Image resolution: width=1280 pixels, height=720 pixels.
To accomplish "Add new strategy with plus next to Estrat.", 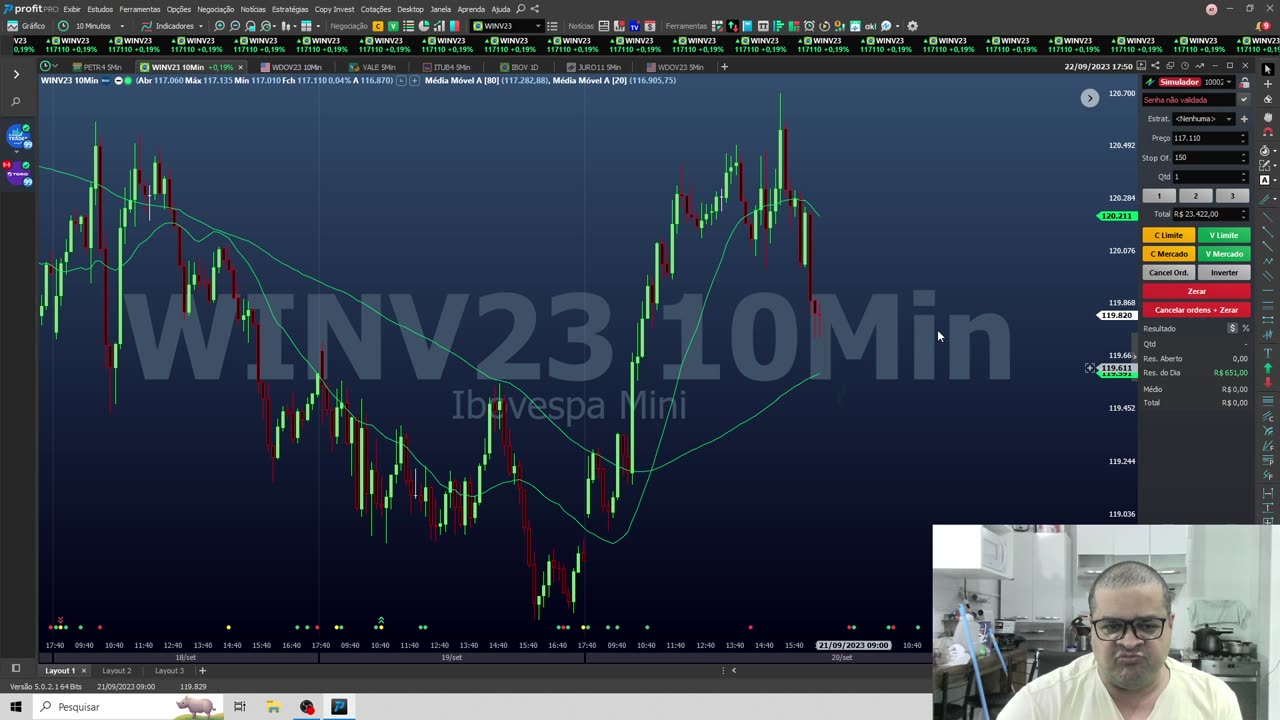I will pyautogui.click(x=1244, y=119).
